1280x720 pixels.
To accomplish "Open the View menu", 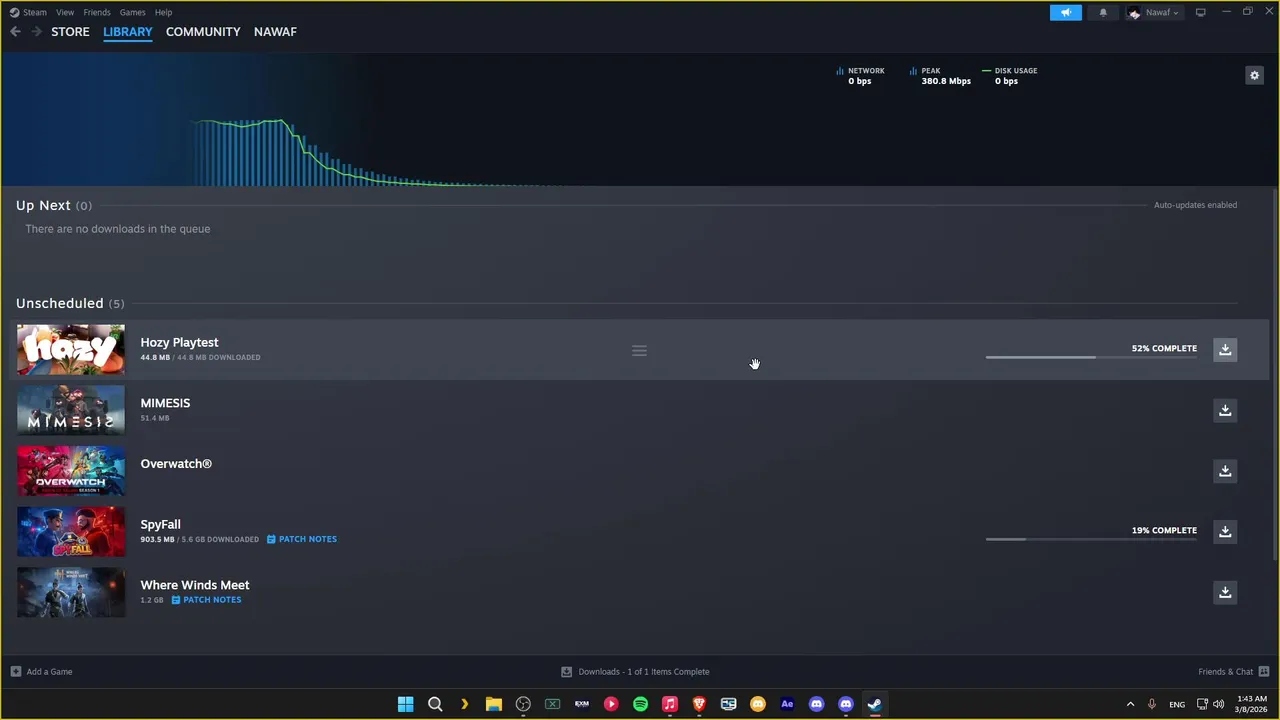I will 65,12.
